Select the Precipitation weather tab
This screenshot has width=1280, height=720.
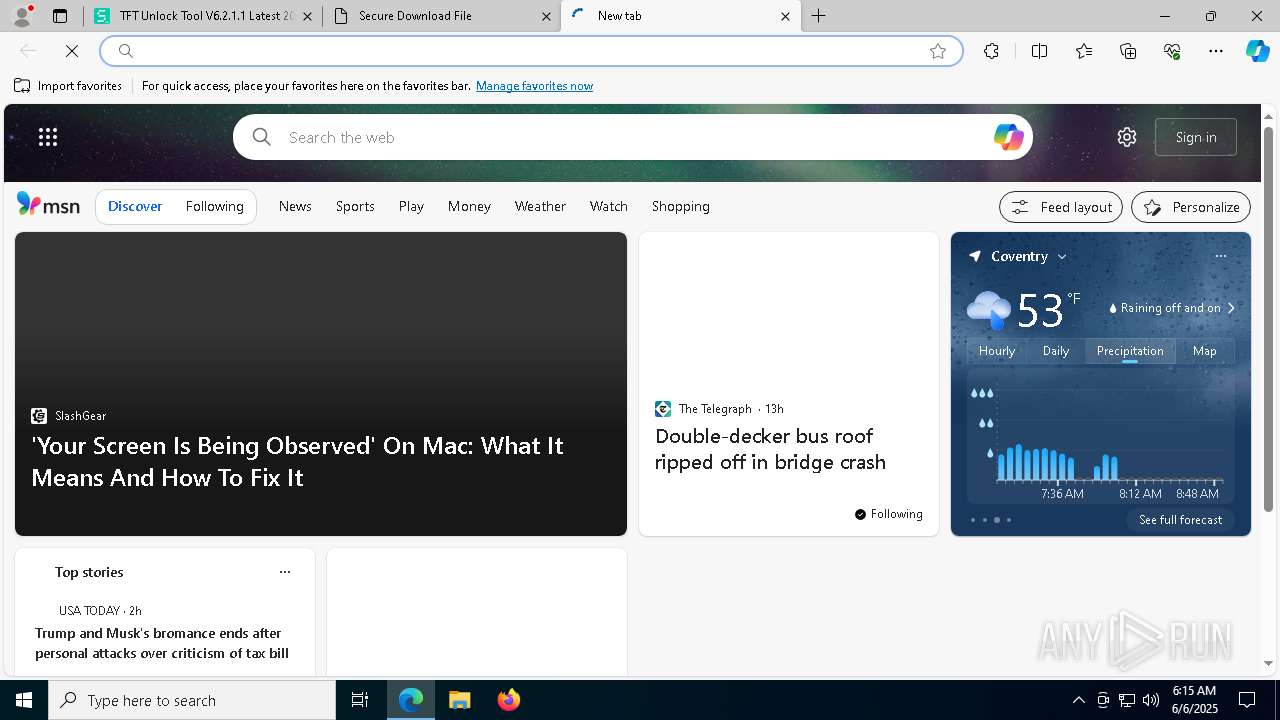tap(1130, 351)
